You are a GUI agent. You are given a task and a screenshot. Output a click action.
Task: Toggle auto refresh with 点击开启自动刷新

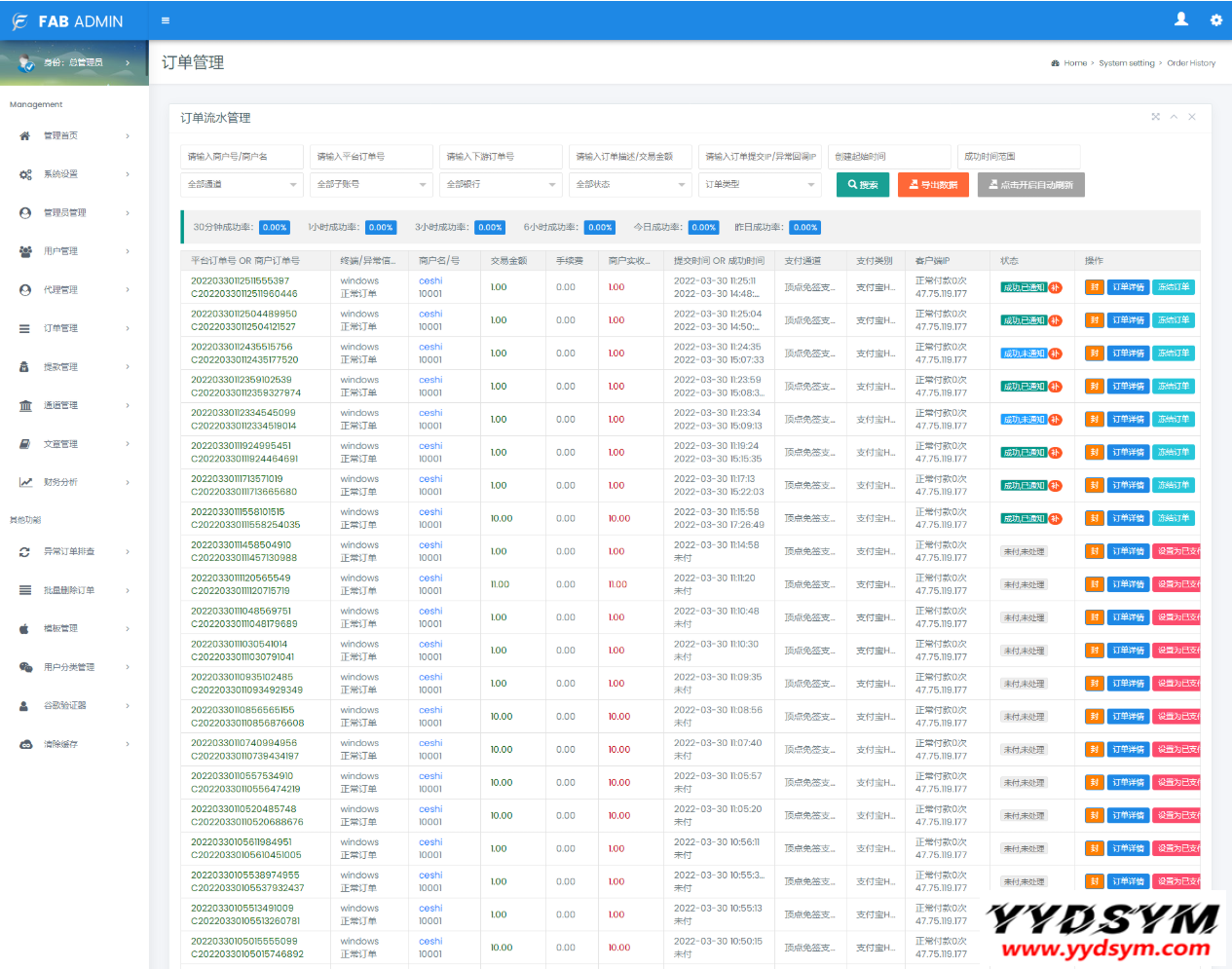tap(1030, 185)
